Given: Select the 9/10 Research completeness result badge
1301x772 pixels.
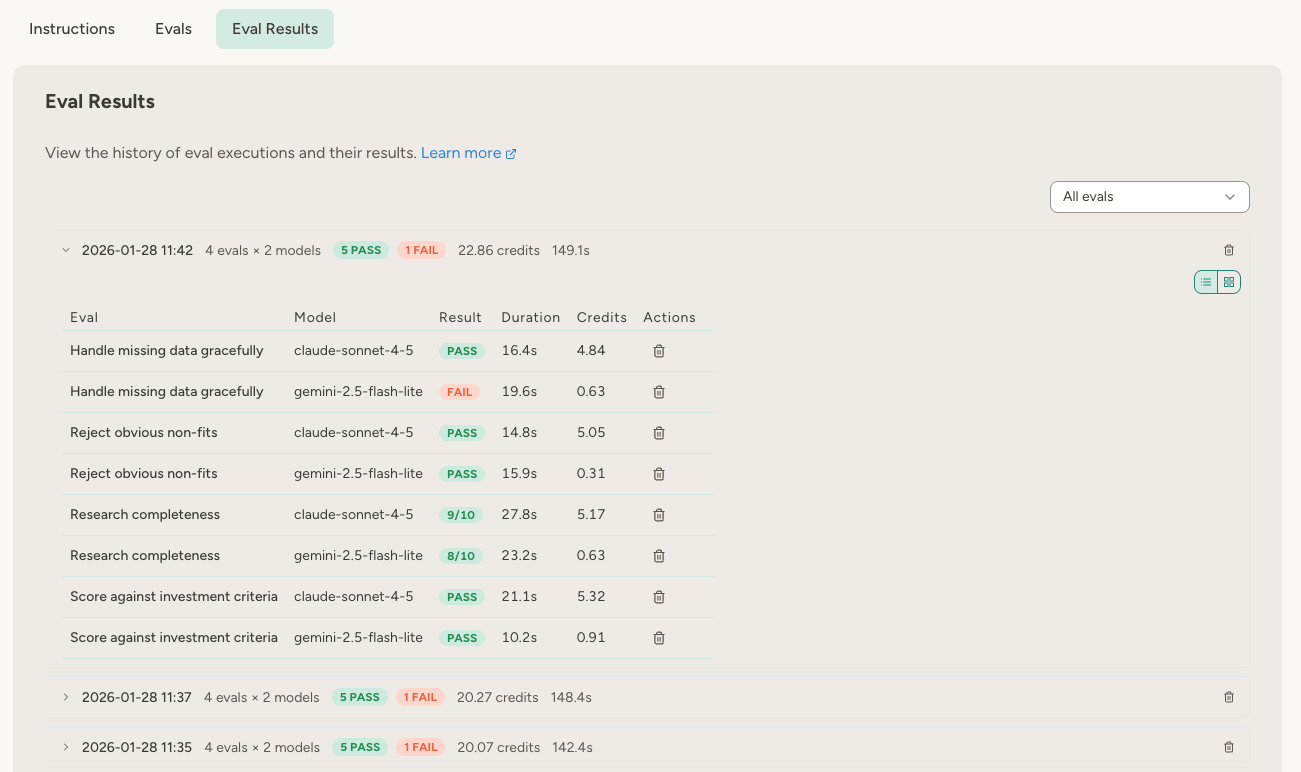Looking at the screenshot, I should coord(460,514).
